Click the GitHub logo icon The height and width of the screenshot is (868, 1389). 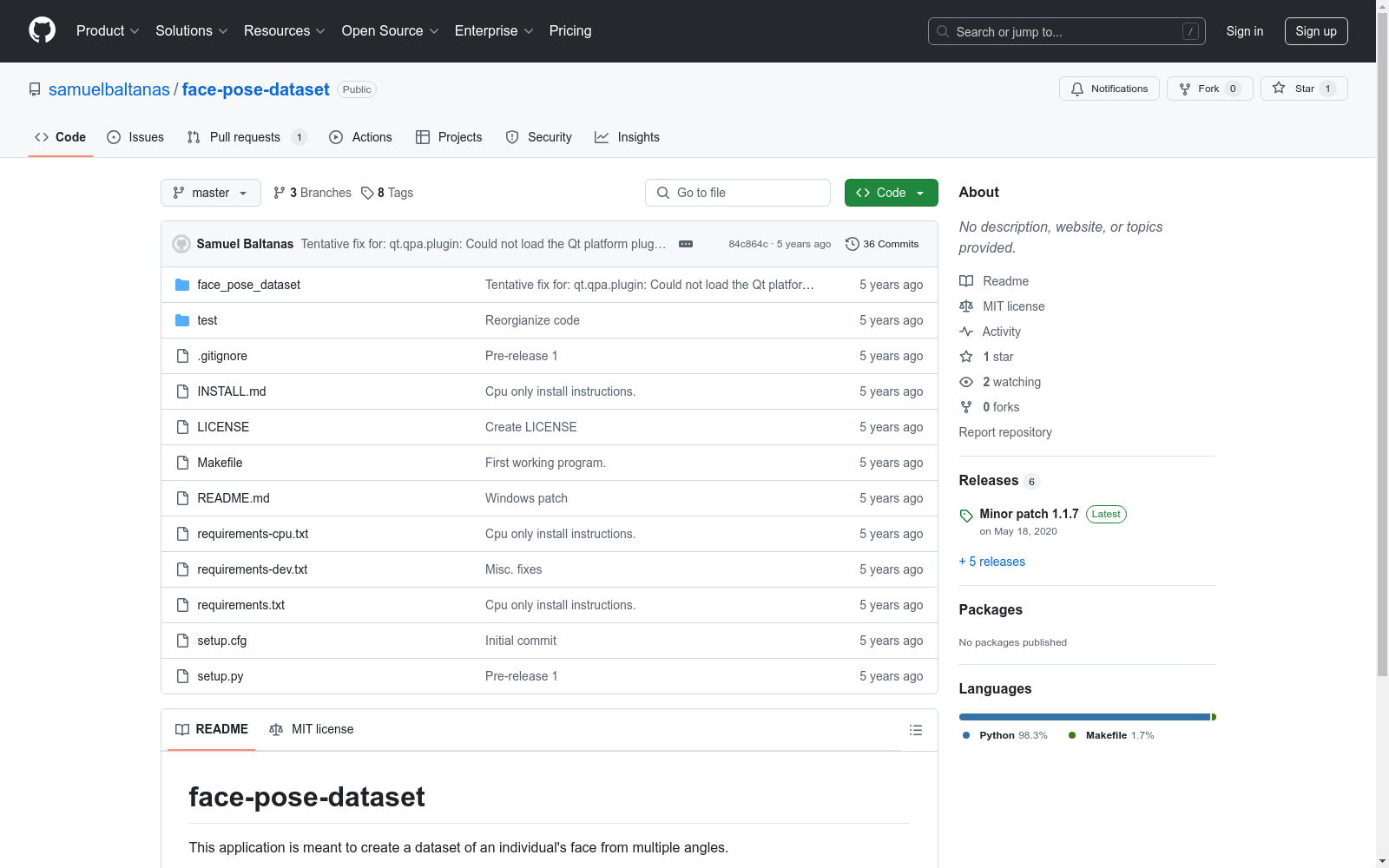point(42,30)
